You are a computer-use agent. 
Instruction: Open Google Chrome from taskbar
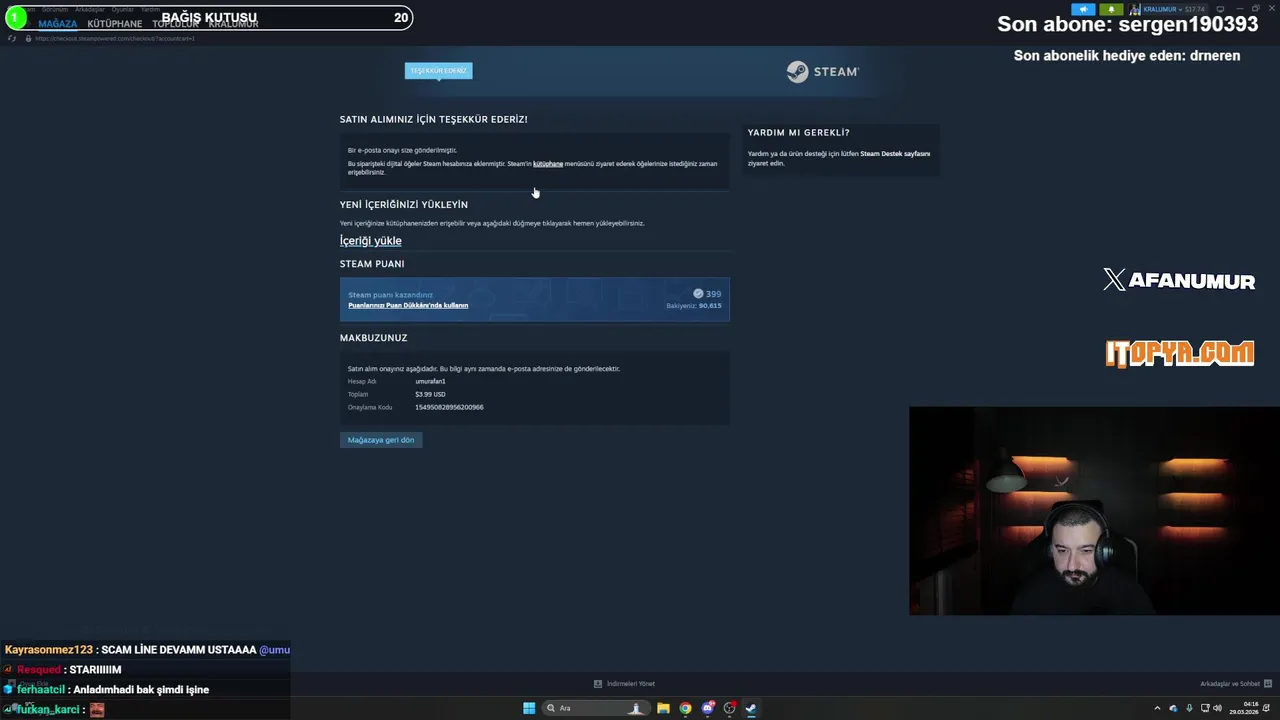[685, 708]
